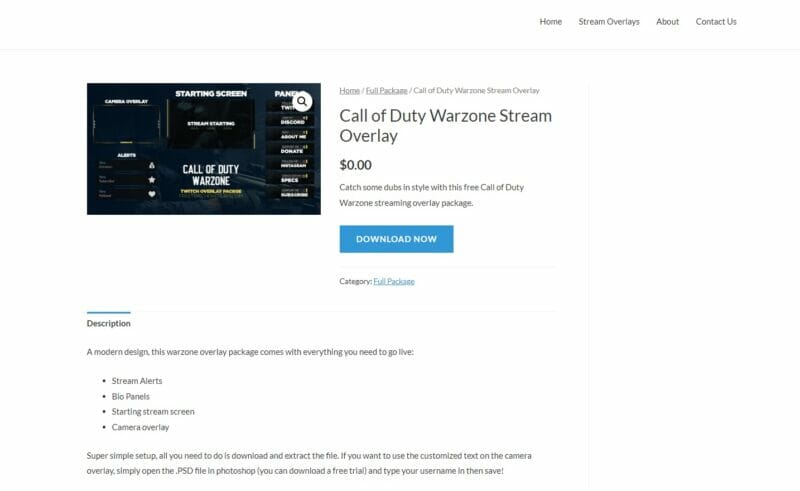This screenshot has width=800, height=491.
Task: Open the Home navigation menu item
Action: (x=551, y=21)
